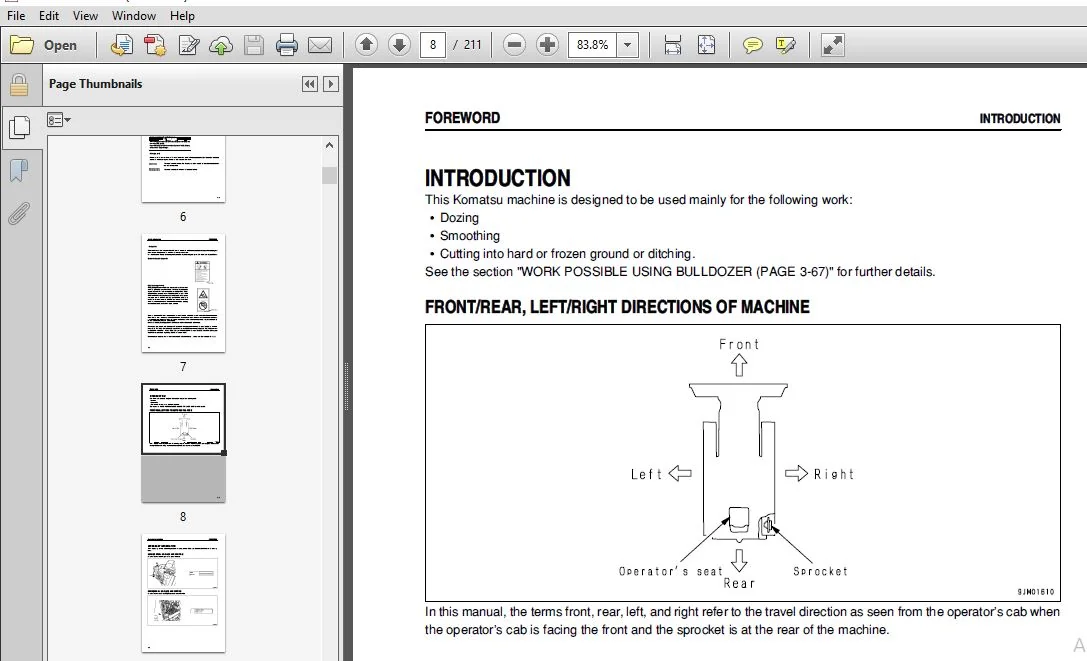Image resolution: width=1087 pixels, height=661 pixels.
Task: Click the Page Thumbnails panel icon
Action: click(x=19, y=128)
